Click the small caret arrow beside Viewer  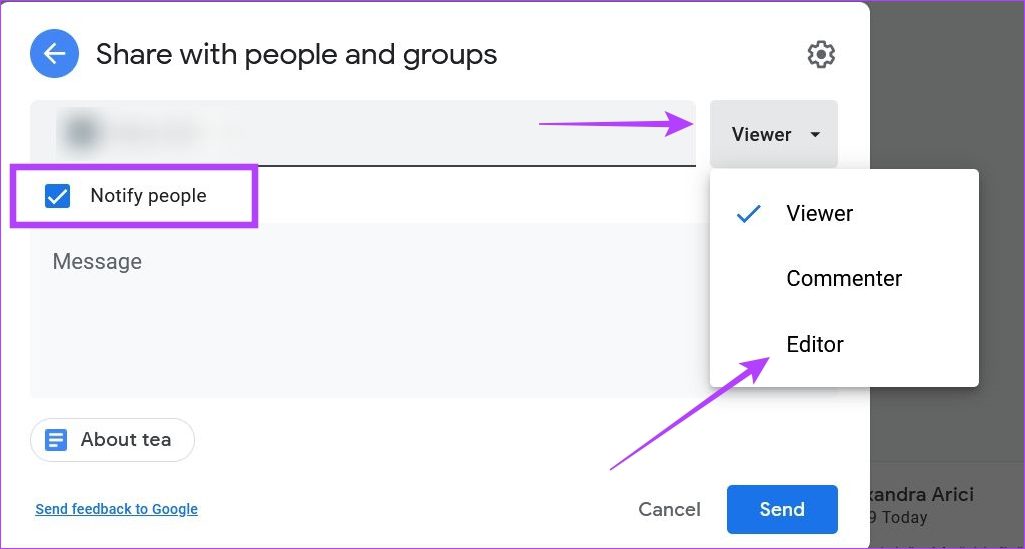816,134
